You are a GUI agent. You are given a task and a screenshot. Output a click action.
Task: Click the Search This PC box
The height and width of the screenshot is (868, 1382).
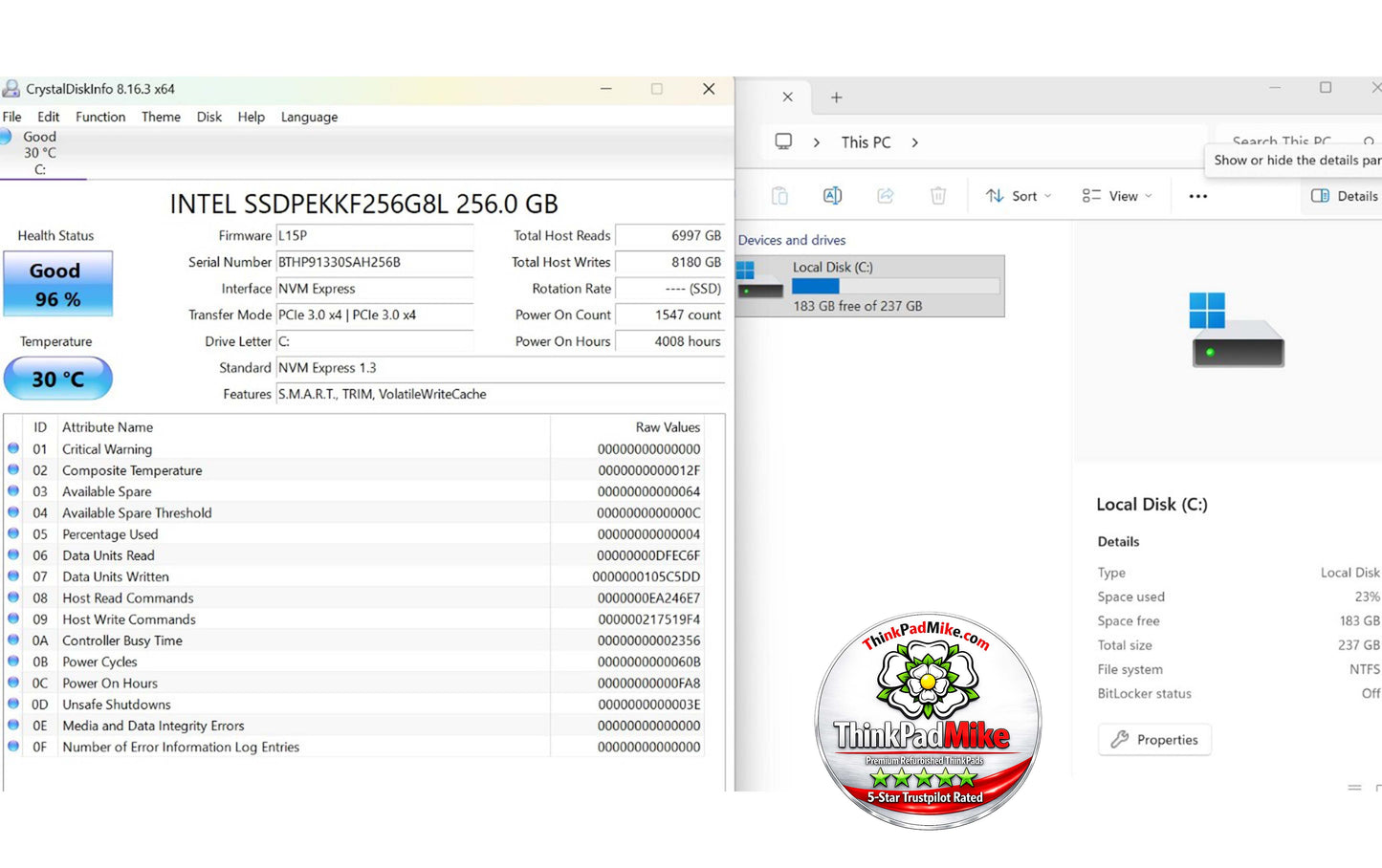1301,141
